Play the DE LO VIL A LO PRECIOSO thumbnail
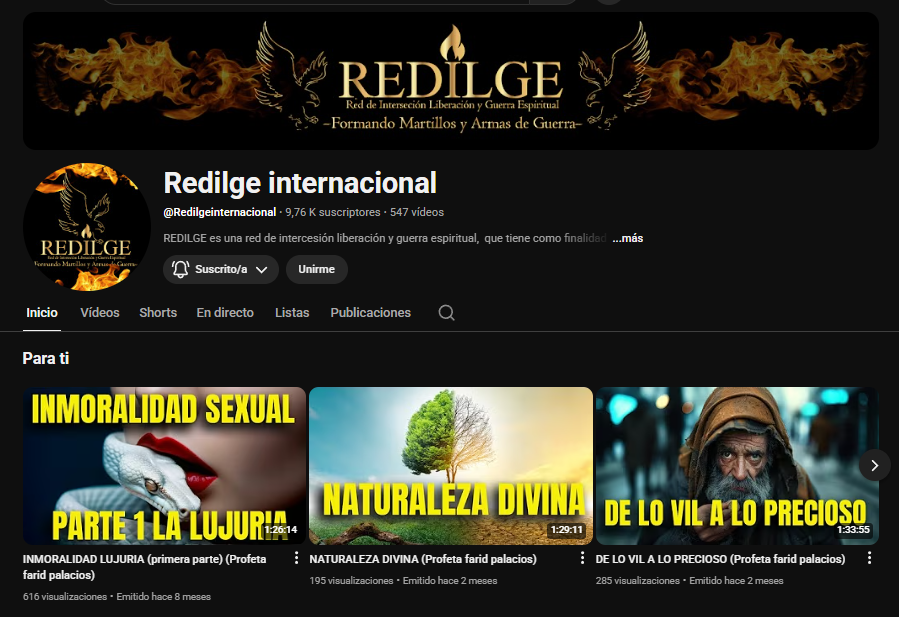 736,465
